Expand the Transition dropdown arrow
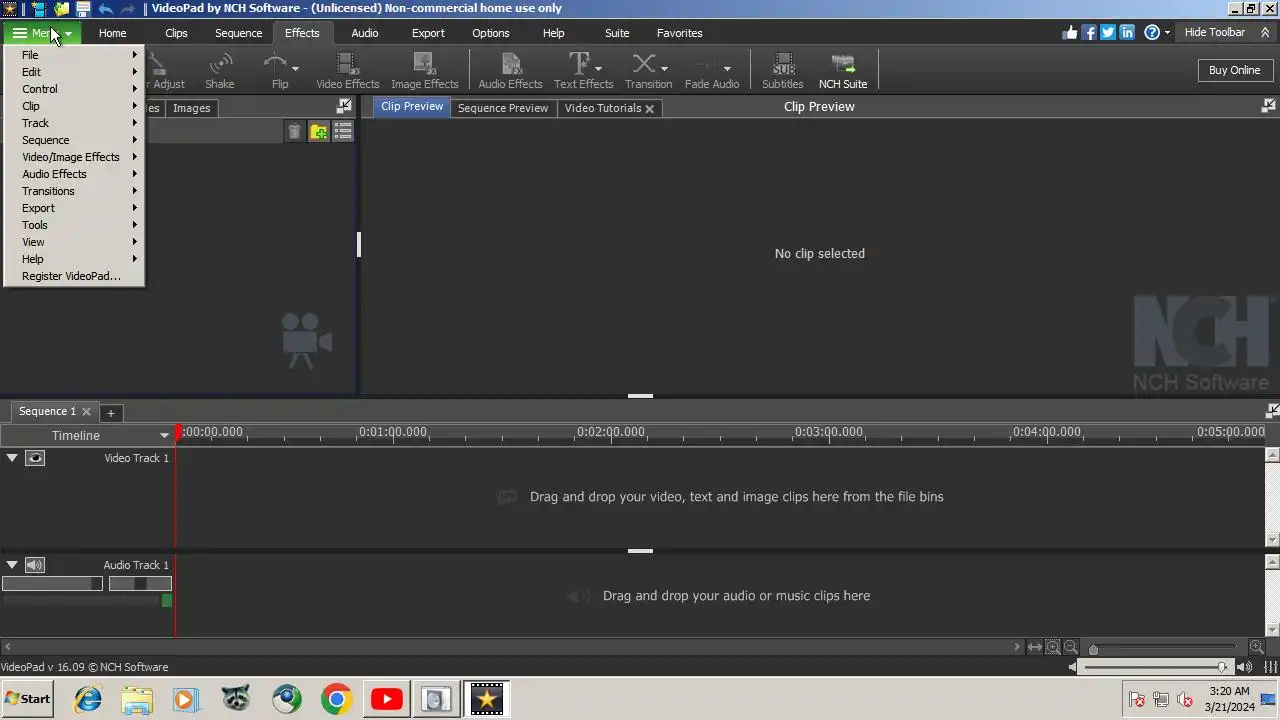This screenshot has height=720, width=1280. coord(664,69)
